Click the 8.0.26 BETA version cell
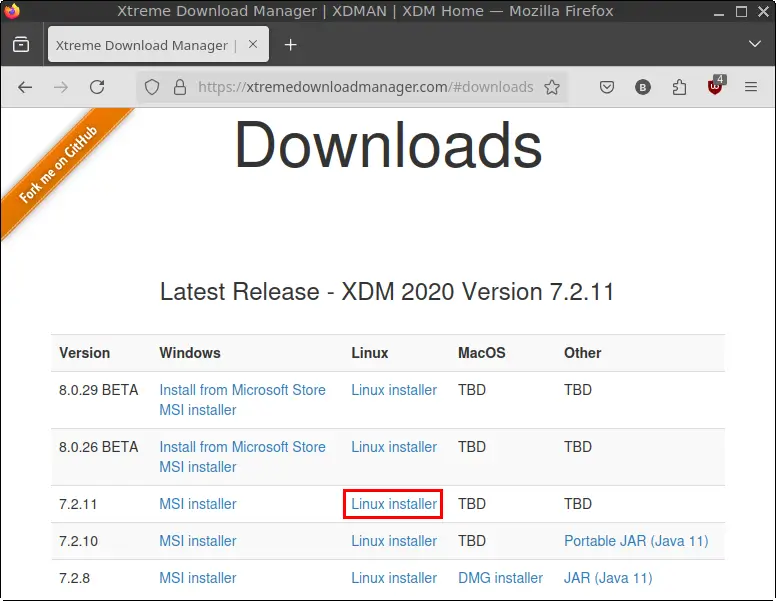 98,447
